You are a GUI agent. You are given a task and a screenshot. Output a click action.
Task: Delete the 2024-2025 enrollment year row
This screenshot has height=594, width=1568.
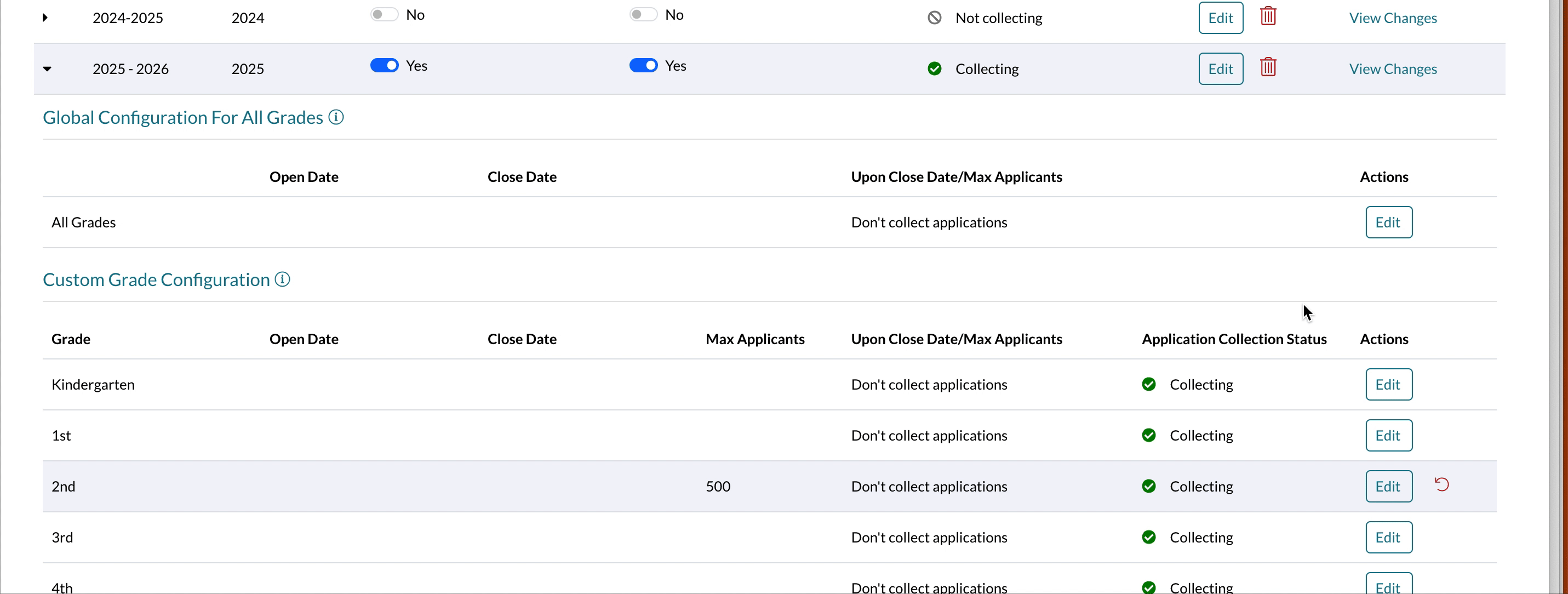(1268, 16)
